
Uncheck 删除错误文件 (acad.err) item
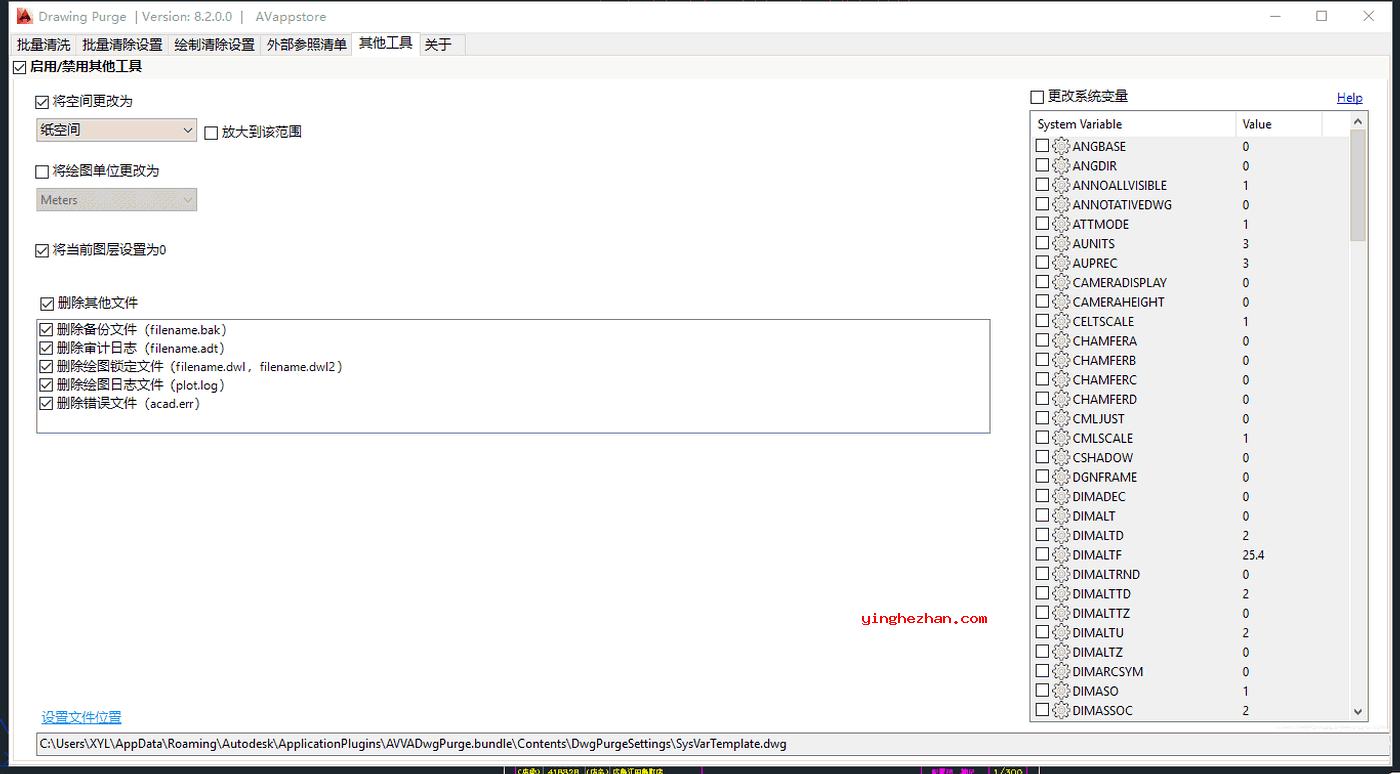46,404
